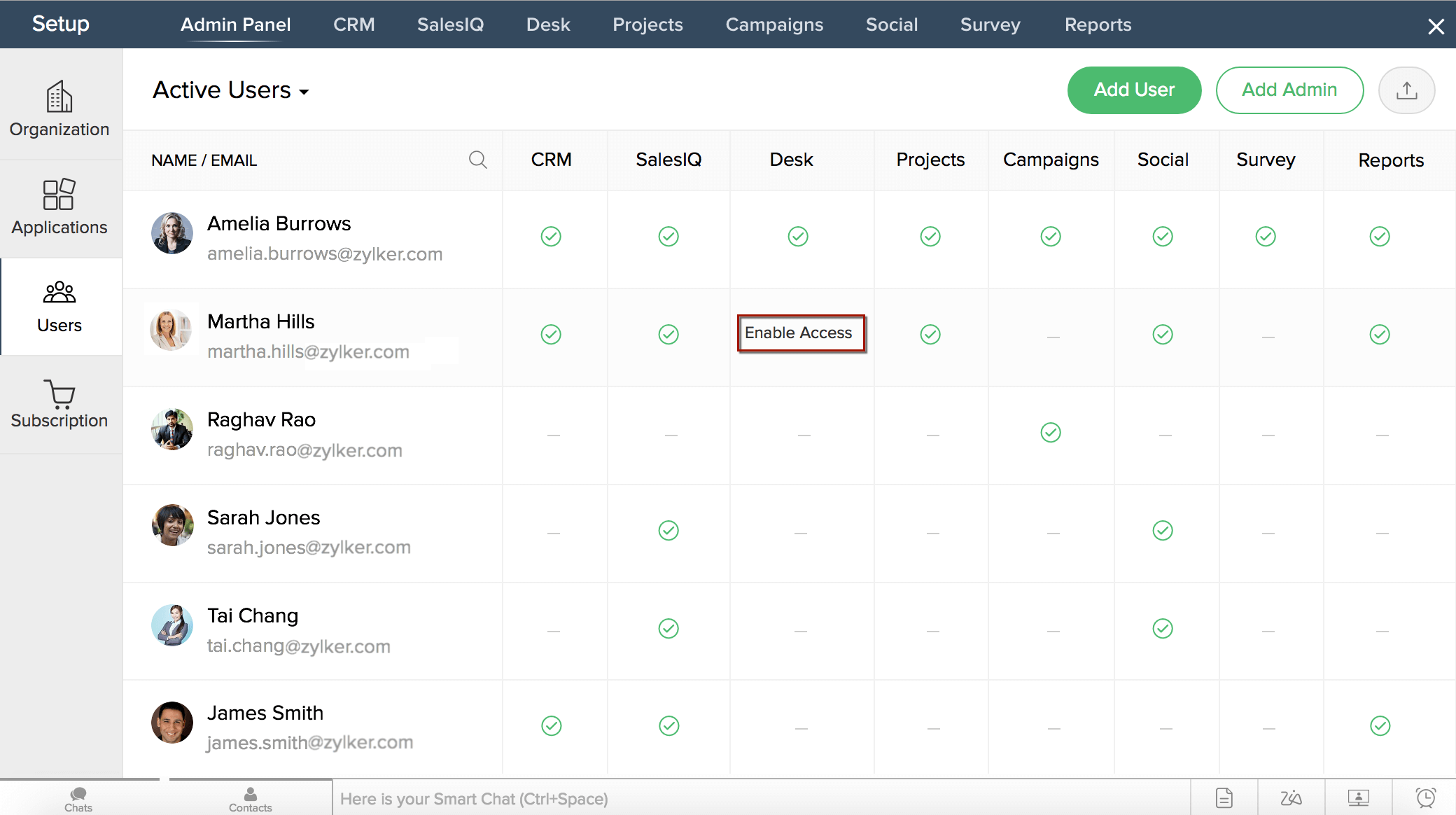
Task: Toggle SalesIQ access for Tai Chang
Action: click(668, 629)
